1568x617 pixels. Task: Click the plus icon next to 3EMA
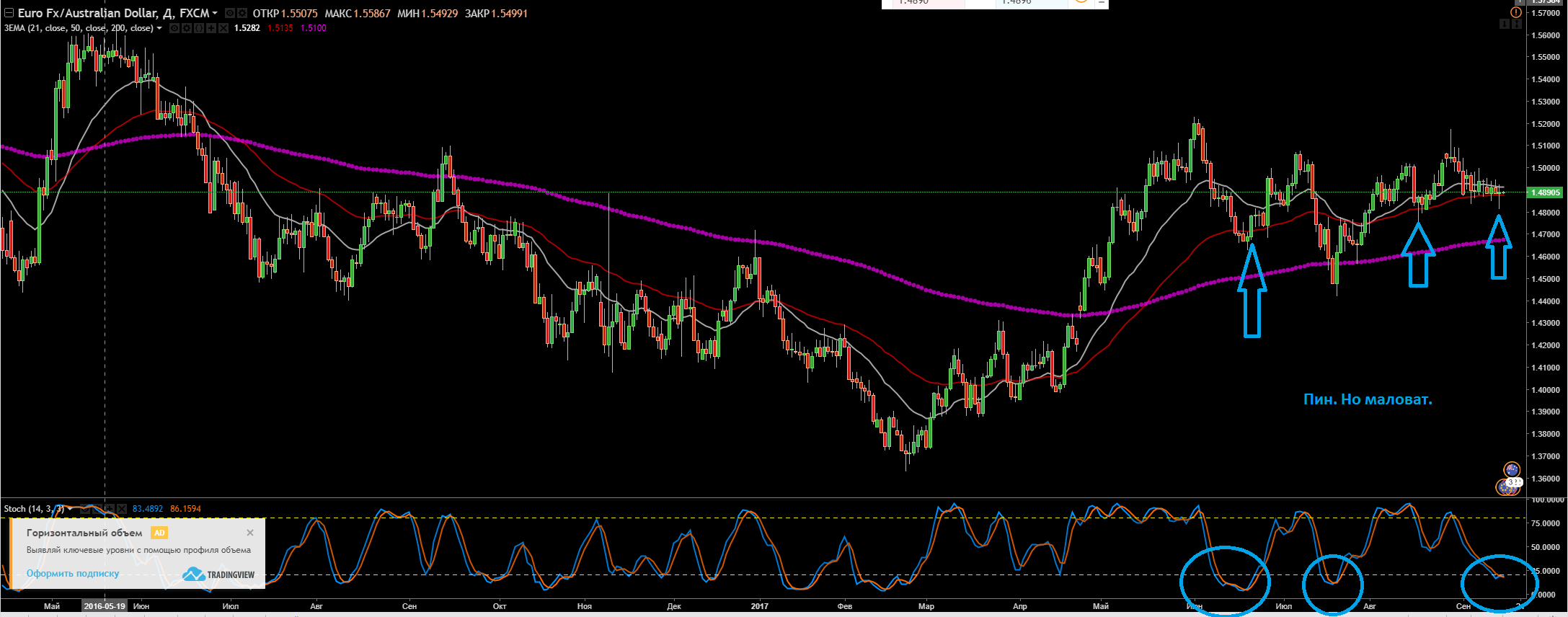pos(211,28)
